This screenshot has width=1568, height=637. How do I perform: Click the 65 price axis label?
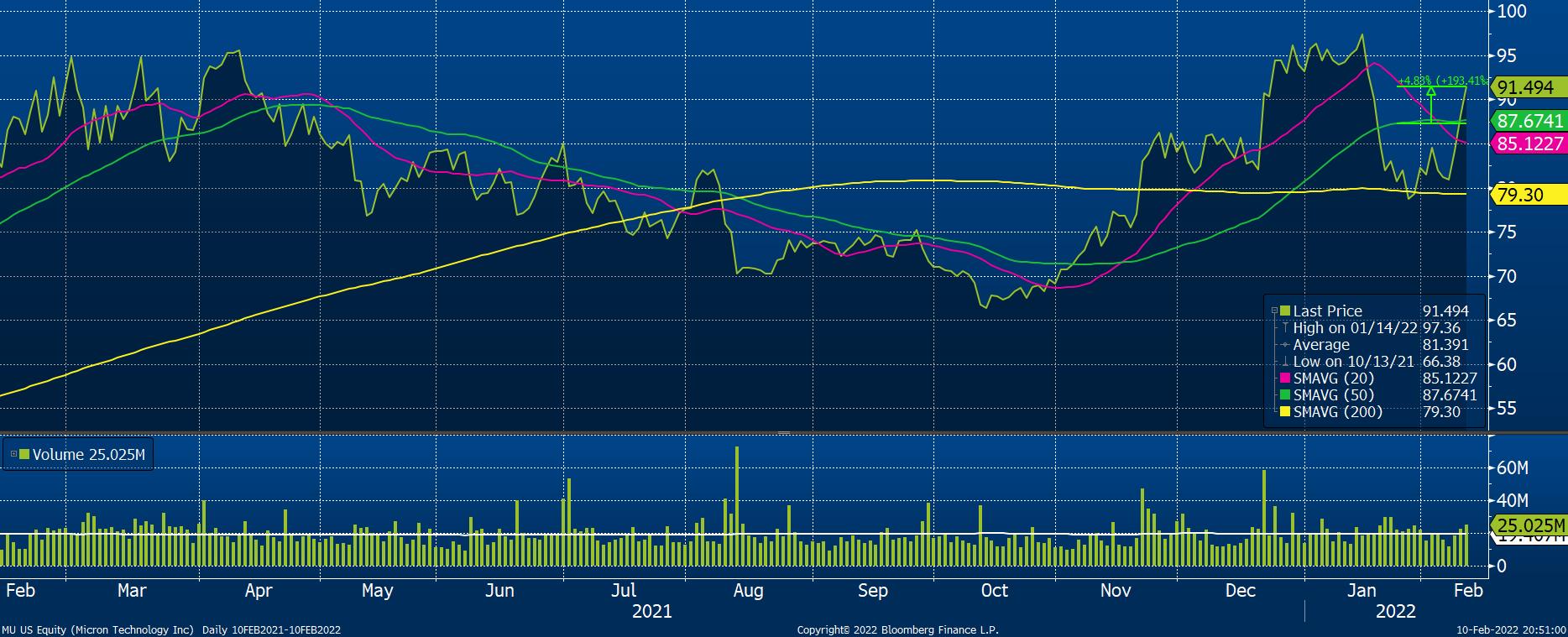pos(1507,320)
